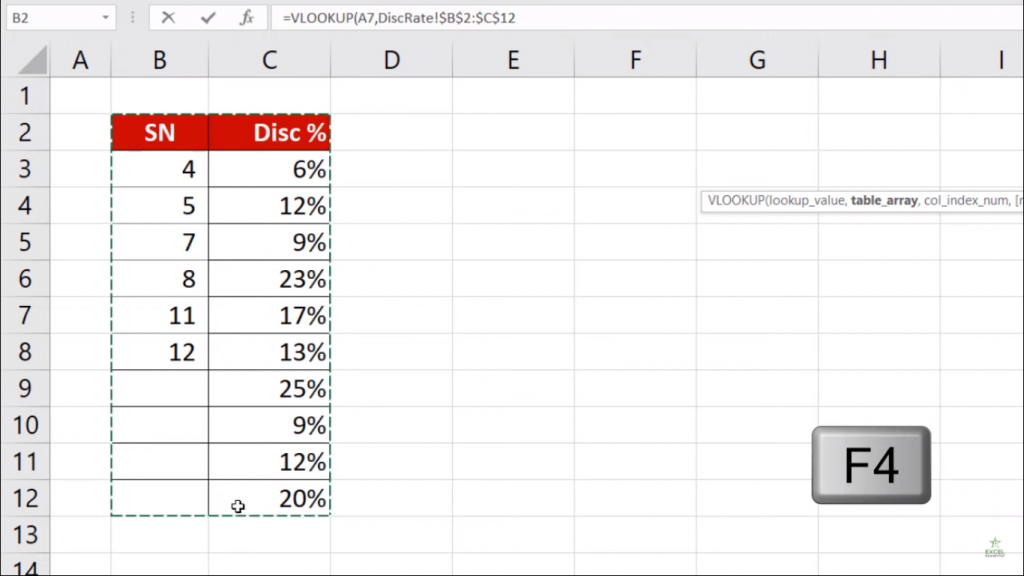Cancel the formula entry with the X icon

pos(168,17)
